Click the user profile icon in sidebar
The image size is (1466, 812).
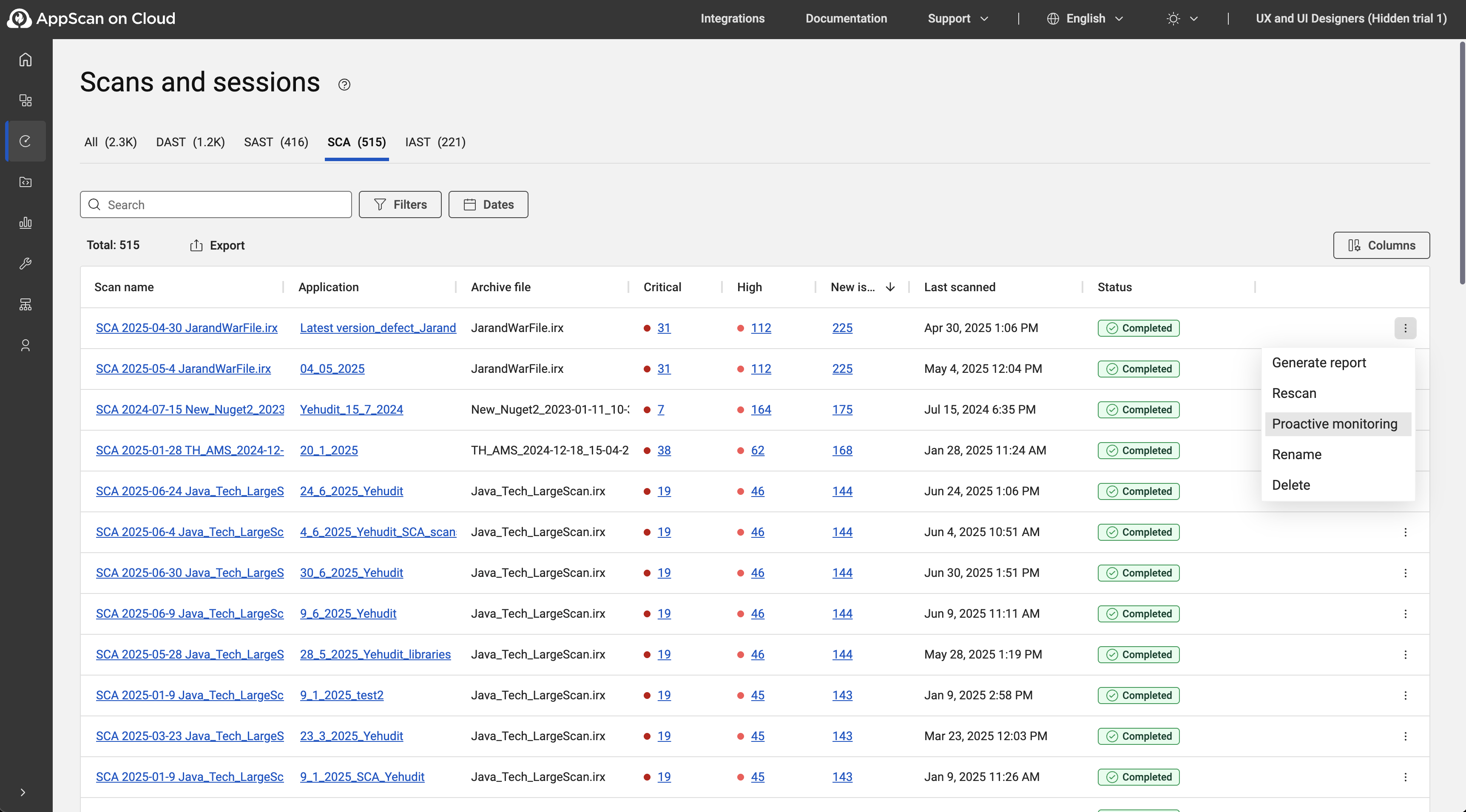point(25,345)
